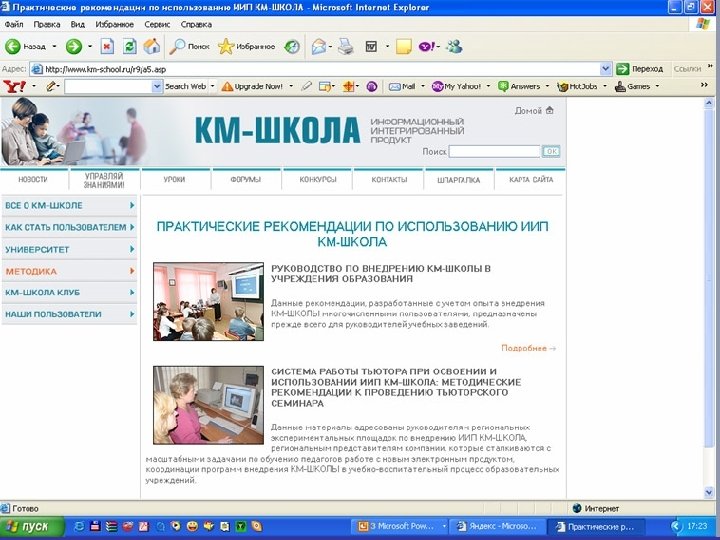Open the КАРТА САЙТА site tab

point(531,180)
